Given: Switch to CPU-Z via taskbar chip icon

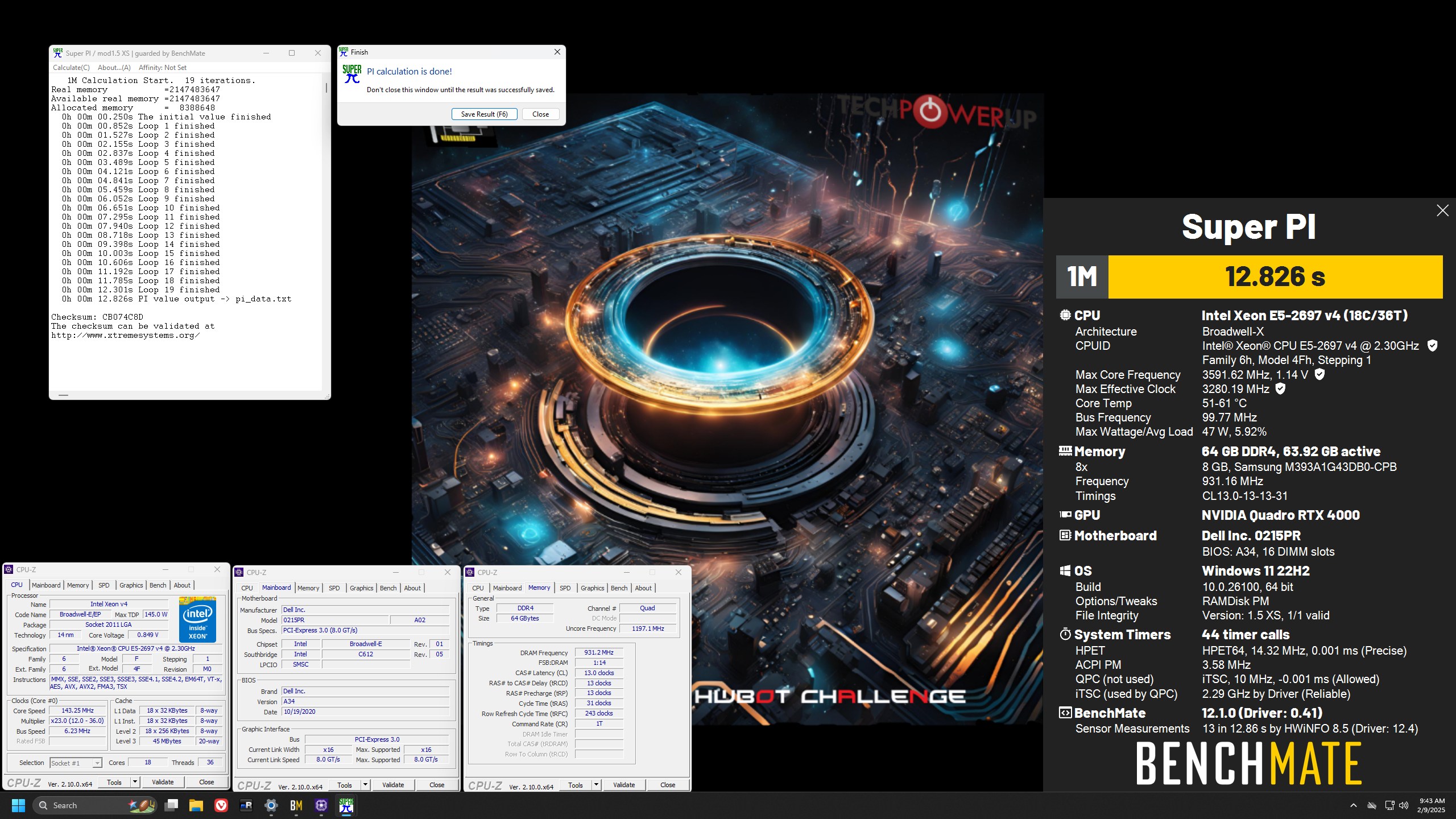Looking at the screenshot, I should (321, 805).
